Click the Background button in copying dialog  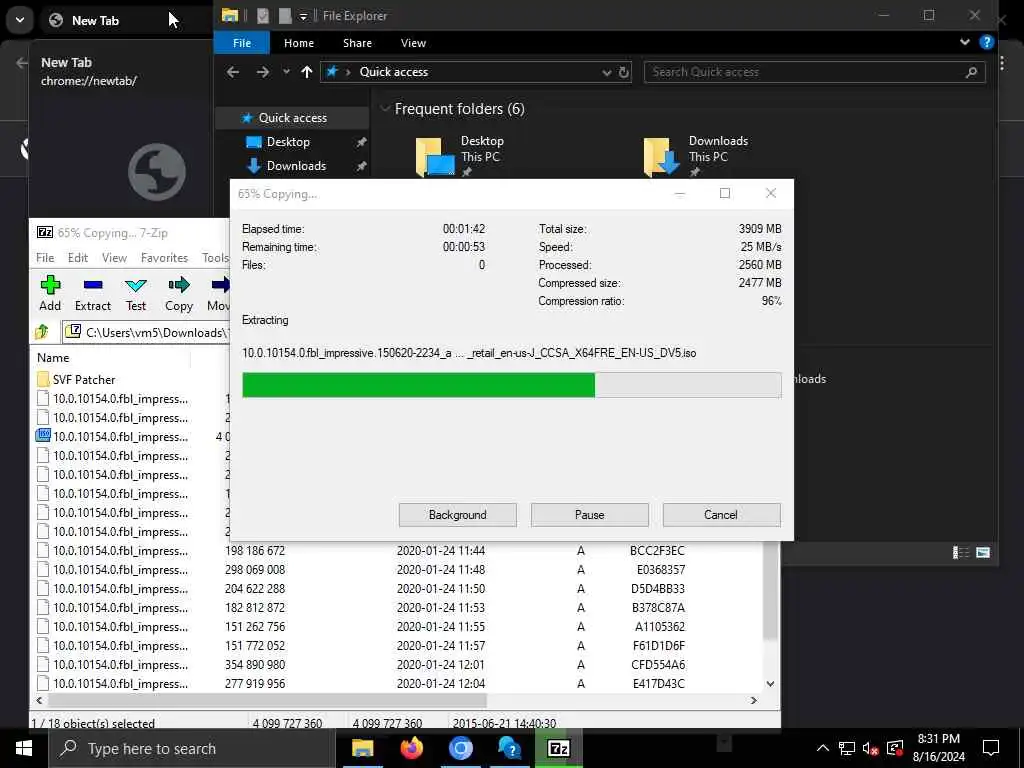[458, 515]
